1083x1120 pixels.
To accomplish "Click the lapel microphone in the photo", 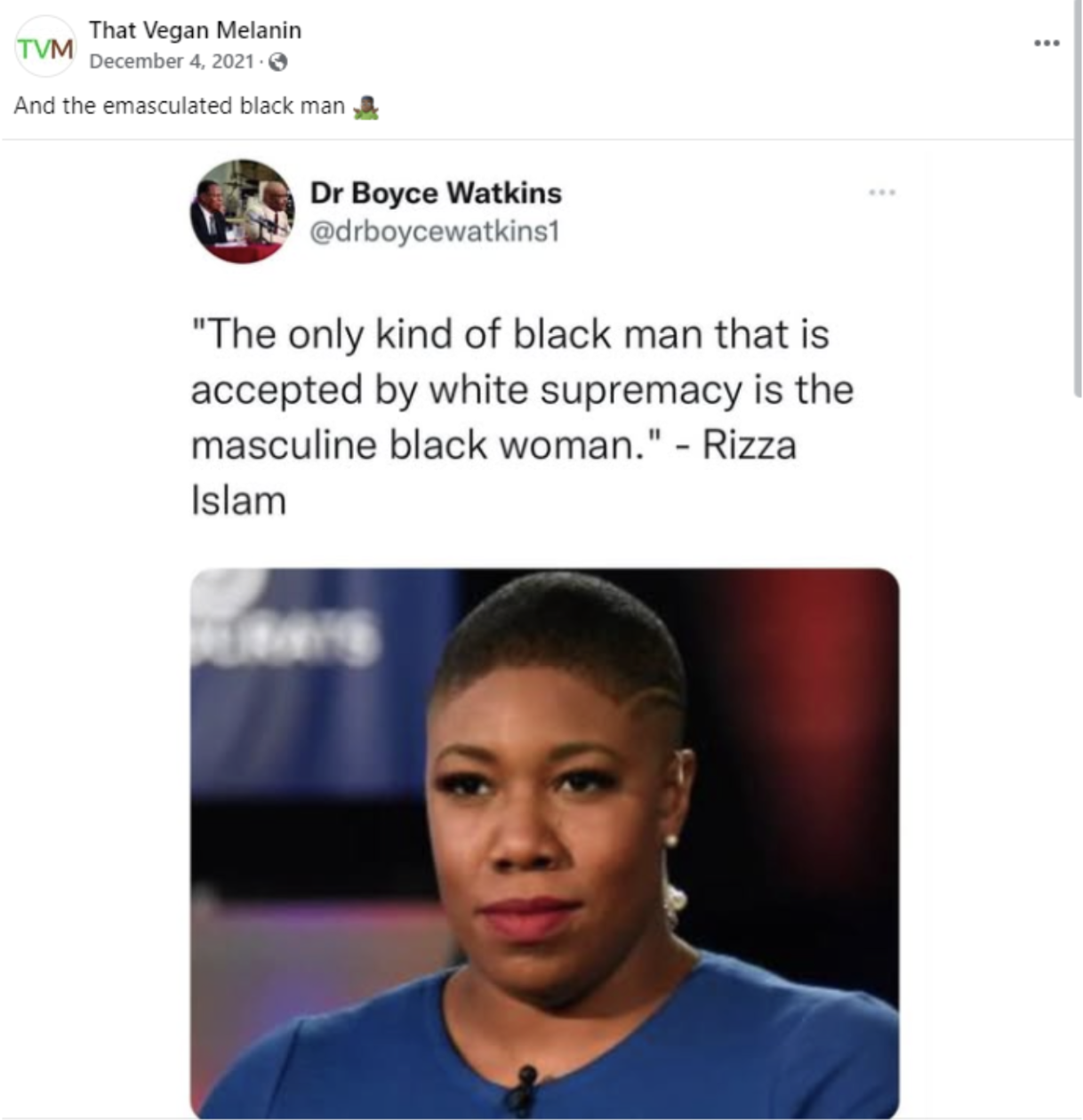I will tap(525, 1087).
